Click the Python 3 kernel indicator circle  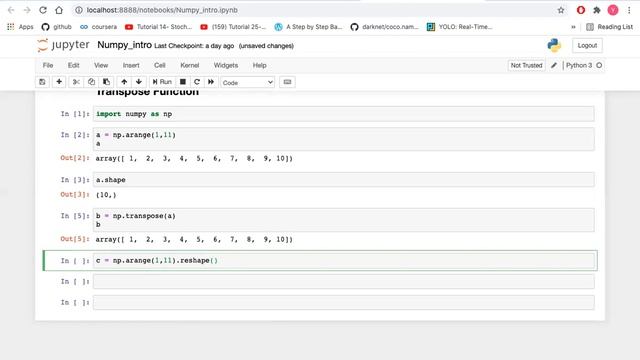599,65
